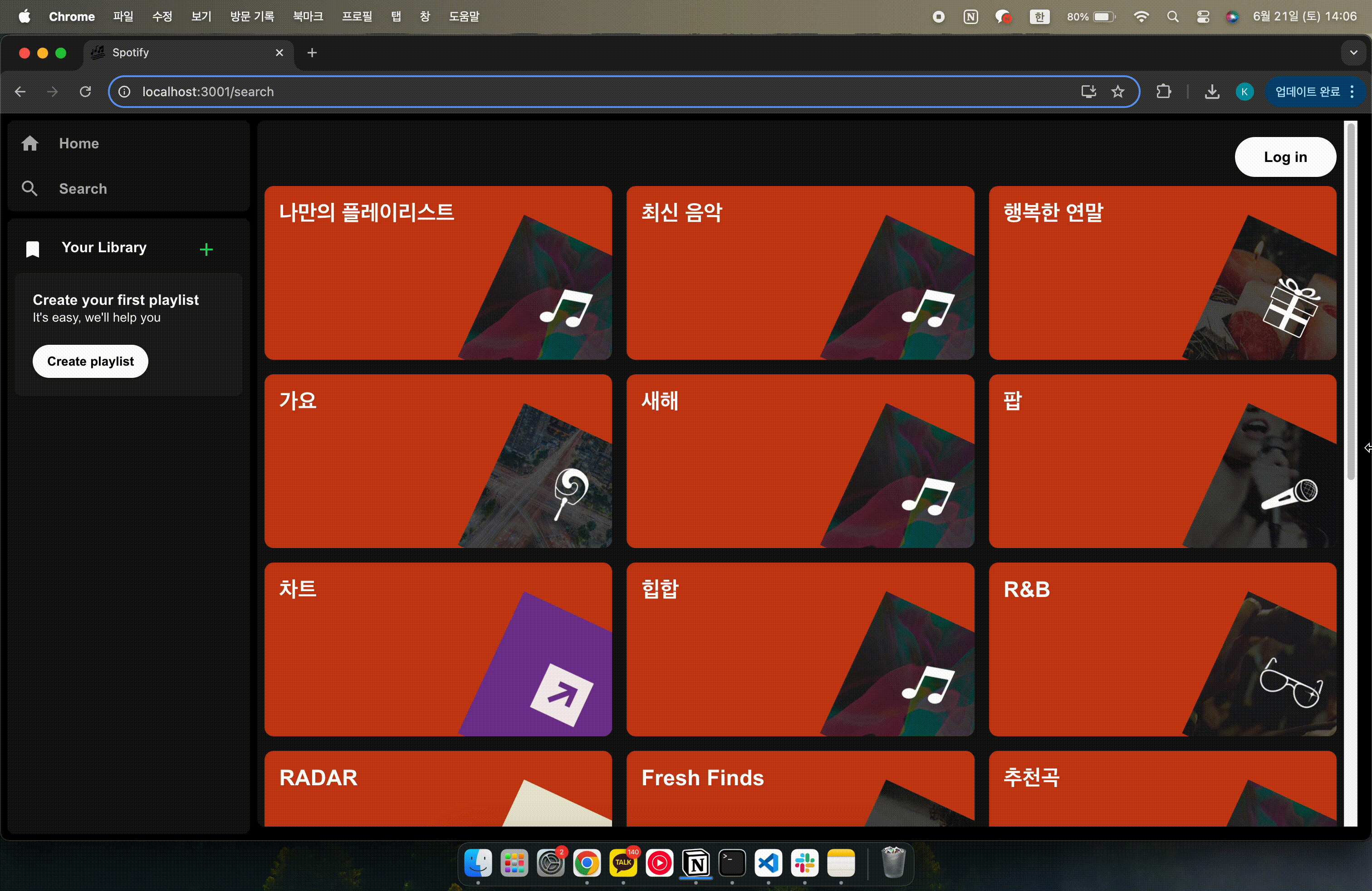Open the new tab plus button
This screenshot has height=891, width=1372.
312,53
